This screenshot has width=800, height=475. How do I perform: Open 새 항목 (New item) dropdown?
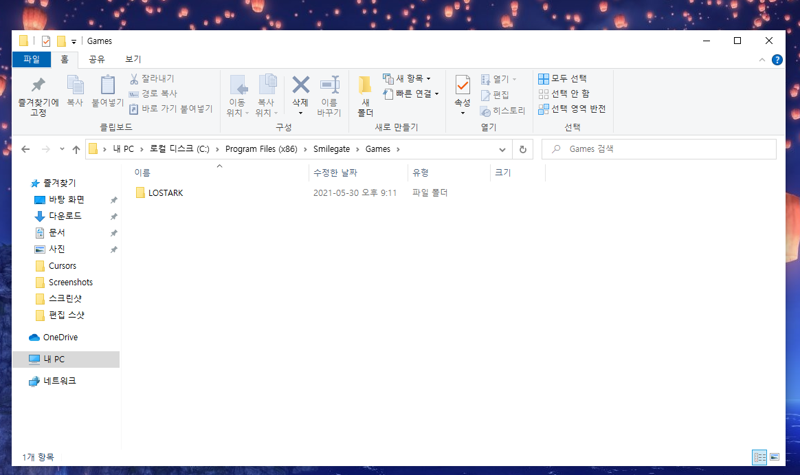pos(407,79)
